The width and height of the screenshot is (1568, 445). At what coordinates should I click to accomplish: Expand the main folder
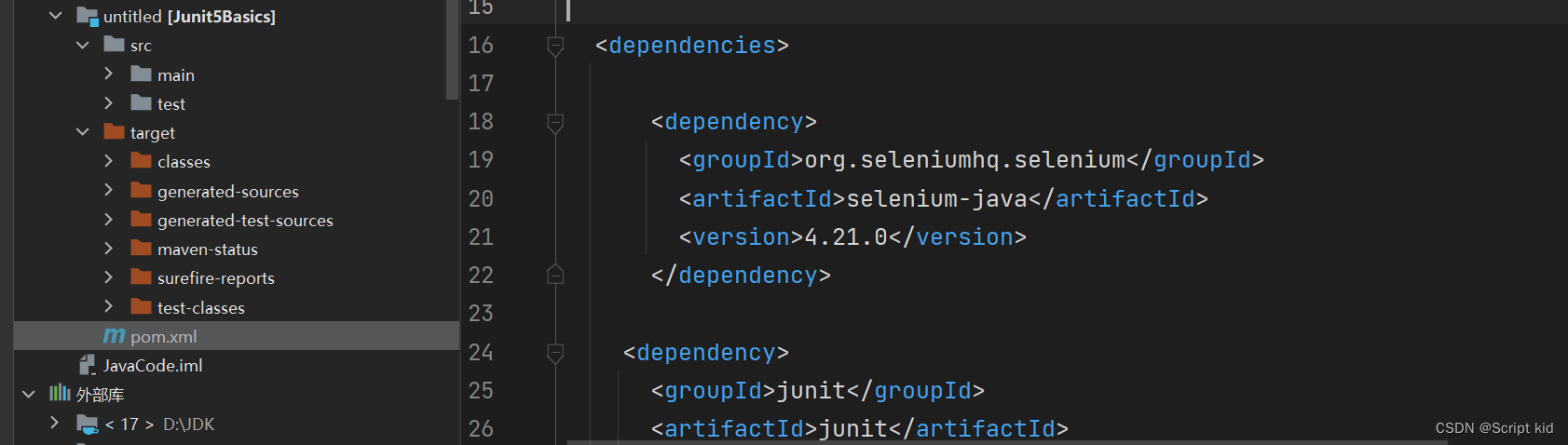tap(108, 74)
